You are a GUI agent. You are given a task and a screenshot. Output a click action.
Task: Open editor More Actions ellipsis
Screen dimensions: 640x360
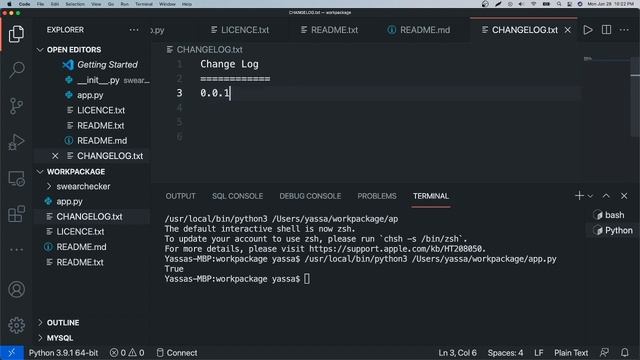tap(624, 30)
